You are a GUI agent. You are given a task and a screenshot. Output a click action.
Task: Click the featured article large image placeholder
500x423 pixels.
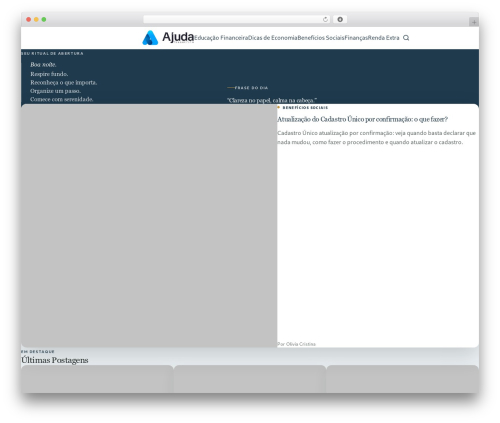(149, 226)
